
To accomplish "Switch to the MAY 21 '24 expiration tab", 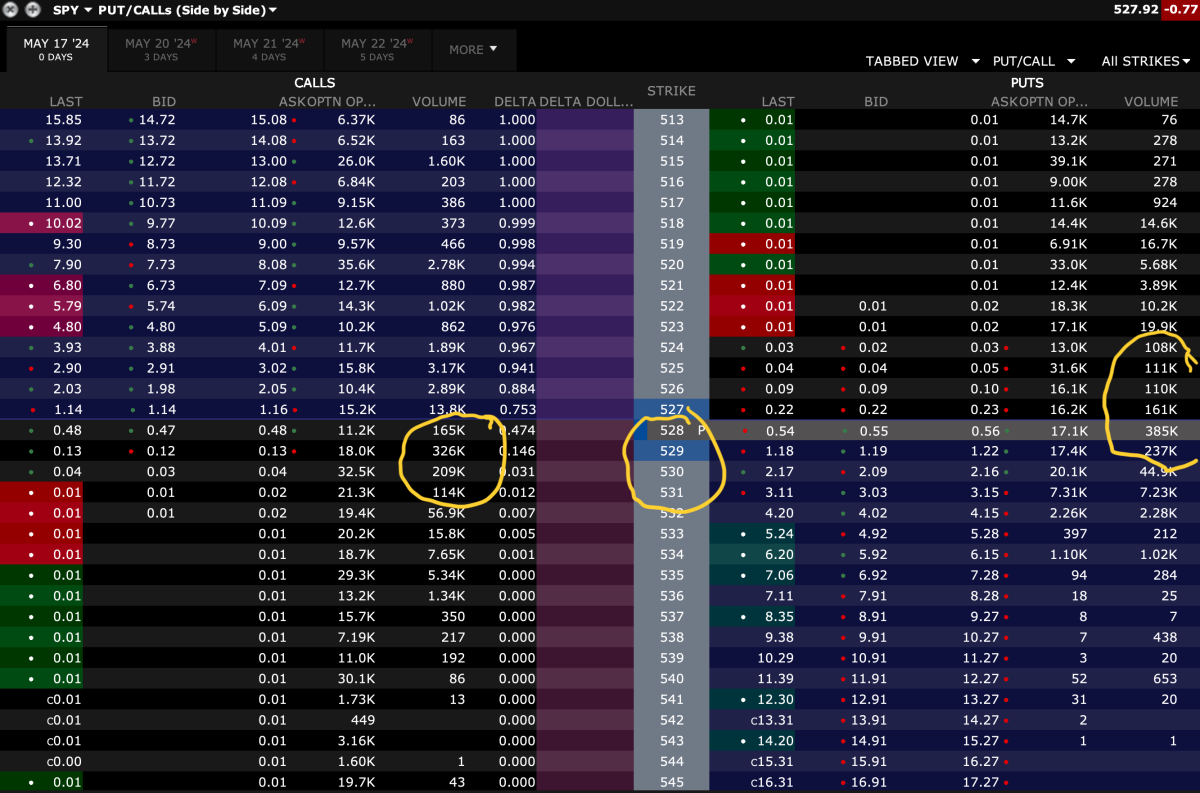I will click(x=269, y=49).
